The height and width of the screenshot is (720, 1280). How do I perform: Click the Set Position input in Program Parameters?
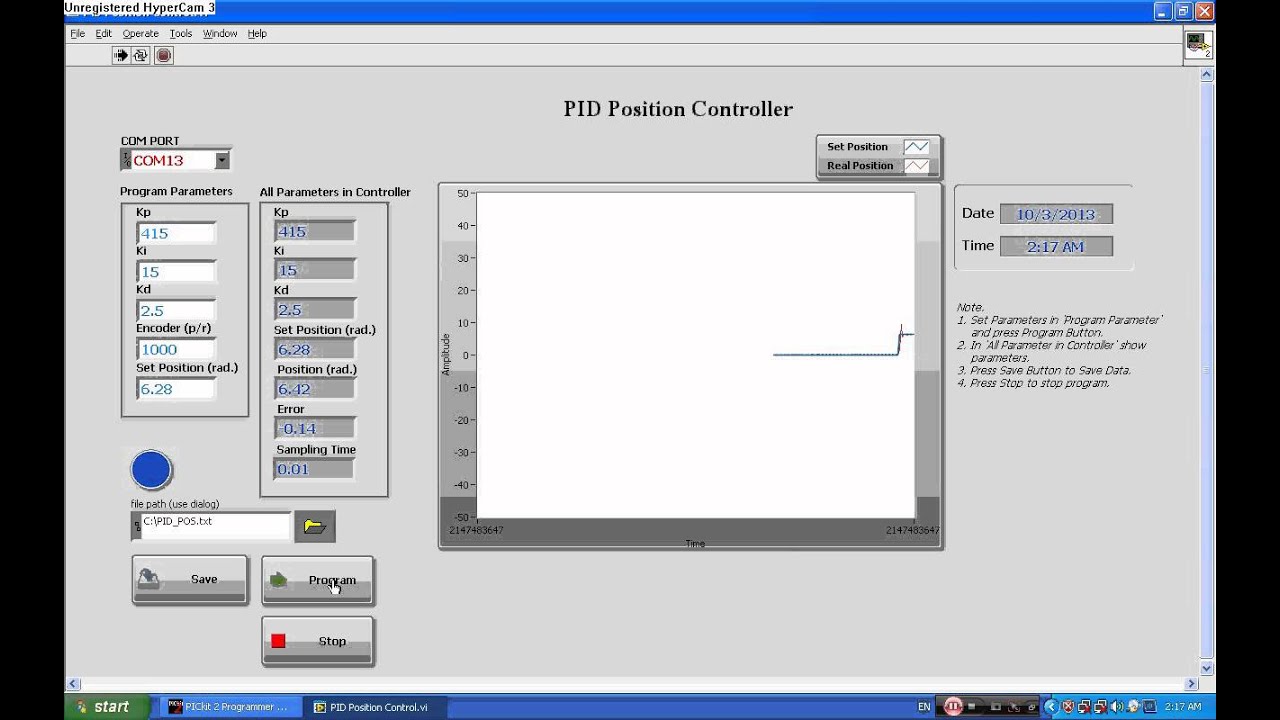tap(176, 389)
